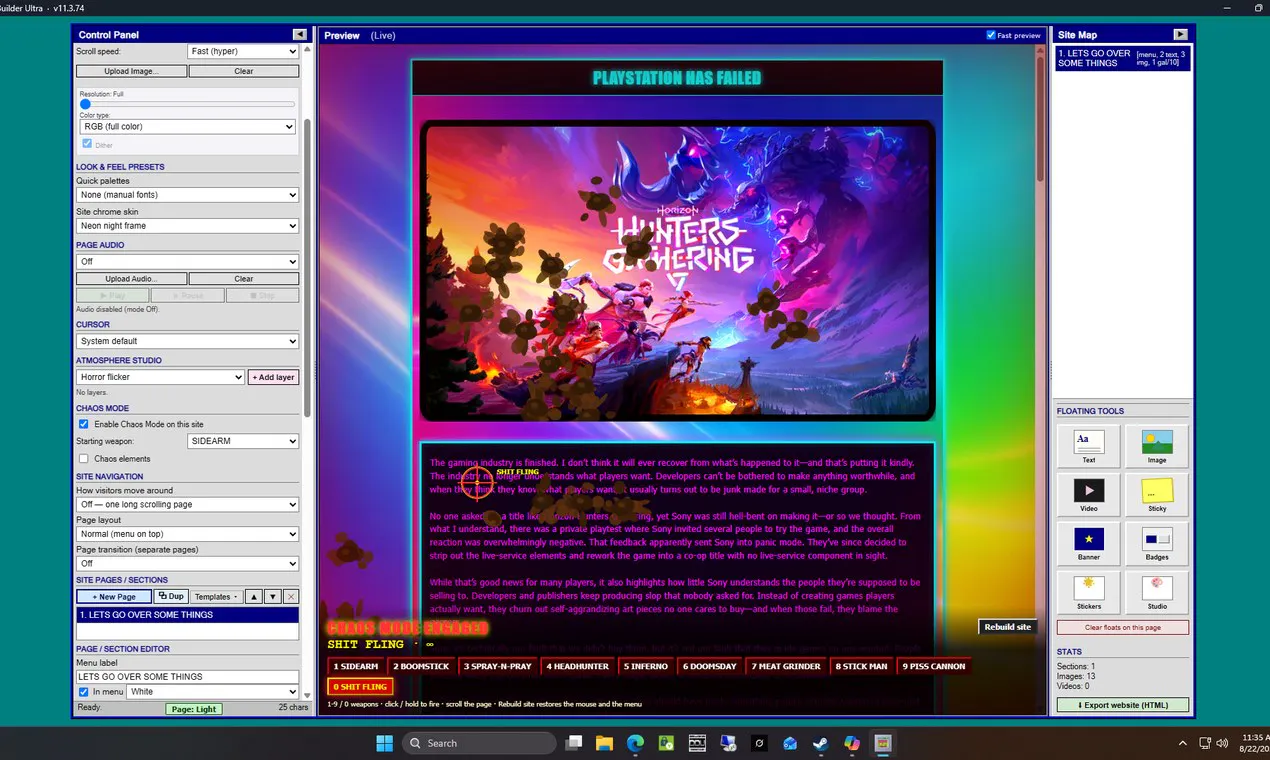The width and height of the screenshot is (1270, 760).
Task: Open the Templates menu button
Action: [216, 596]
